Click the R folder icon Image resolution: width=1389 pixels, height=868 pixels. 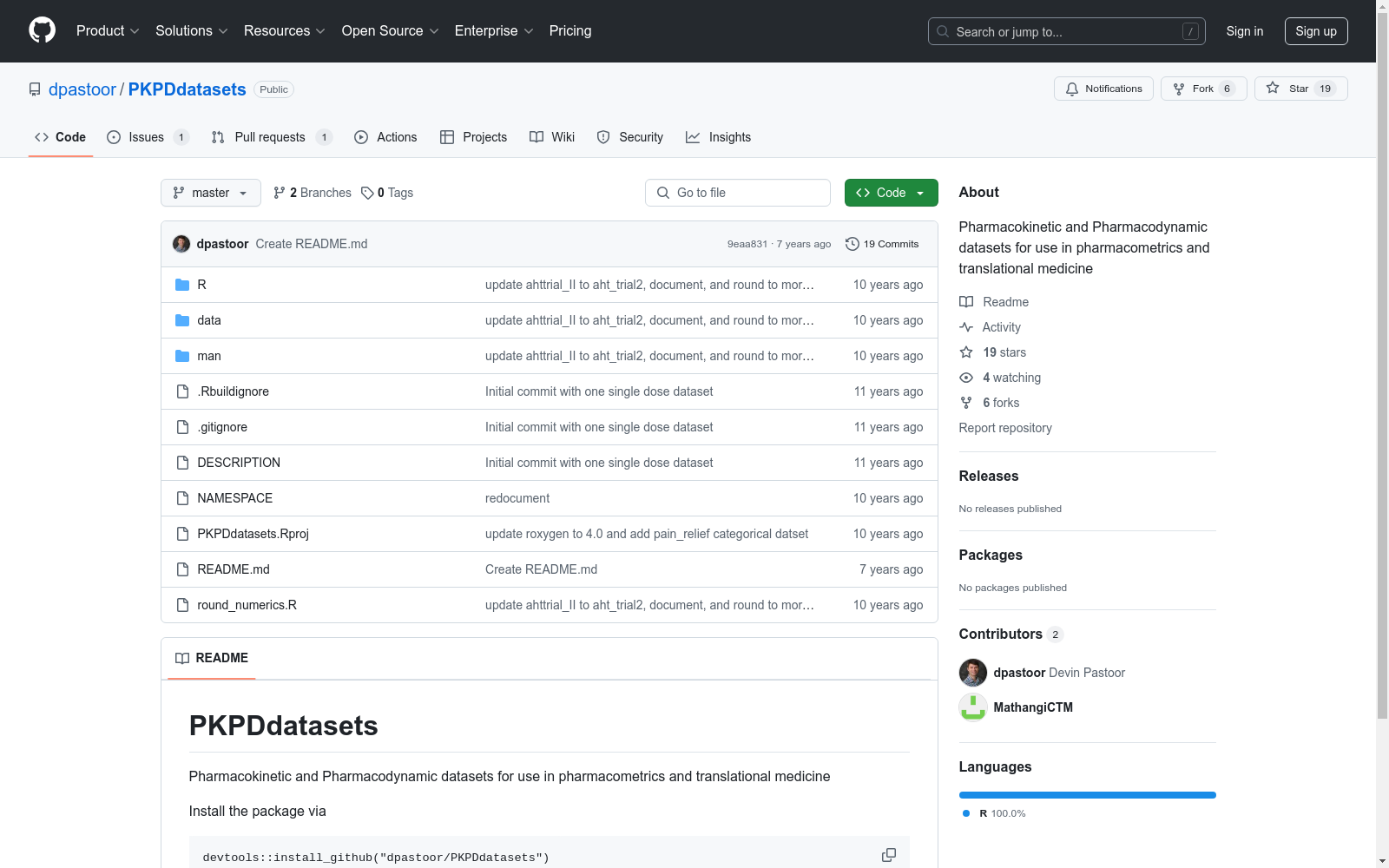[182, 285]
